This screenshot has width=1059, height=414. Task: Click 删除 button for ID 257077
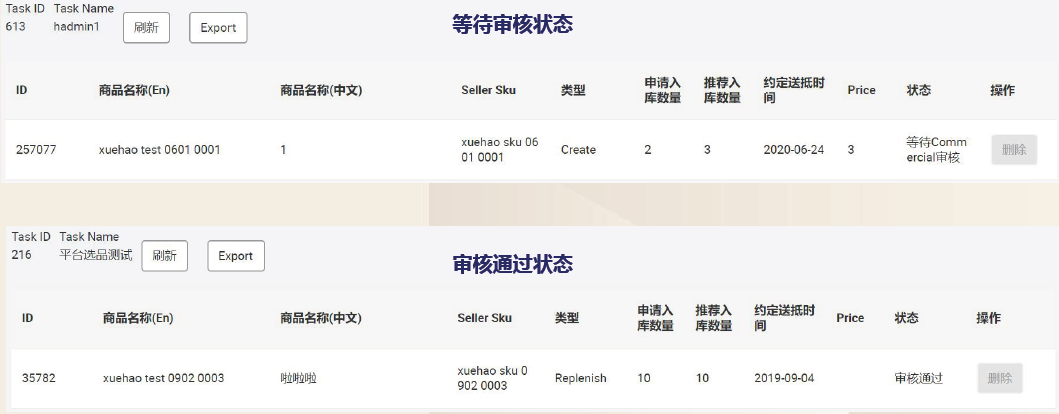pyautogui.click(x=1014, y=150)
